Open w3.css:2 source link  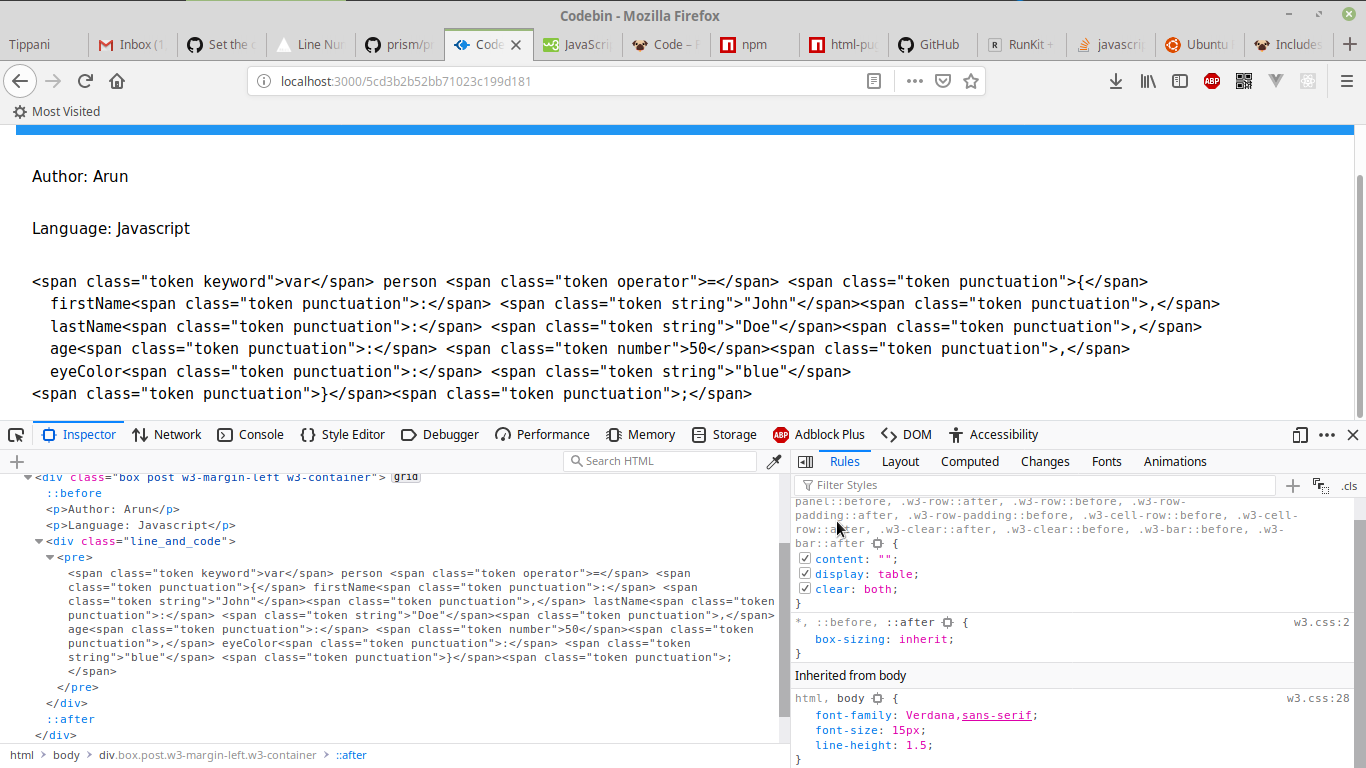[x=1322, y=622]
